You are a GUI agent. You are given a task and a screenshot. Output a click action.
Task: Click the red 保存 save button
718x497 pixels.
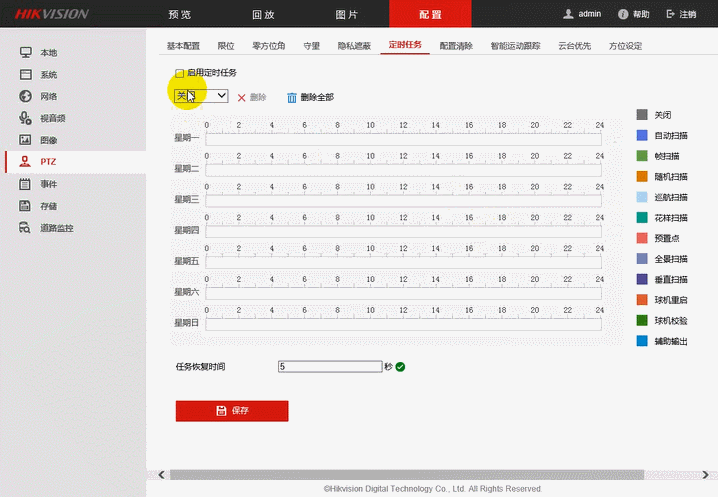(x=232, y=411)
